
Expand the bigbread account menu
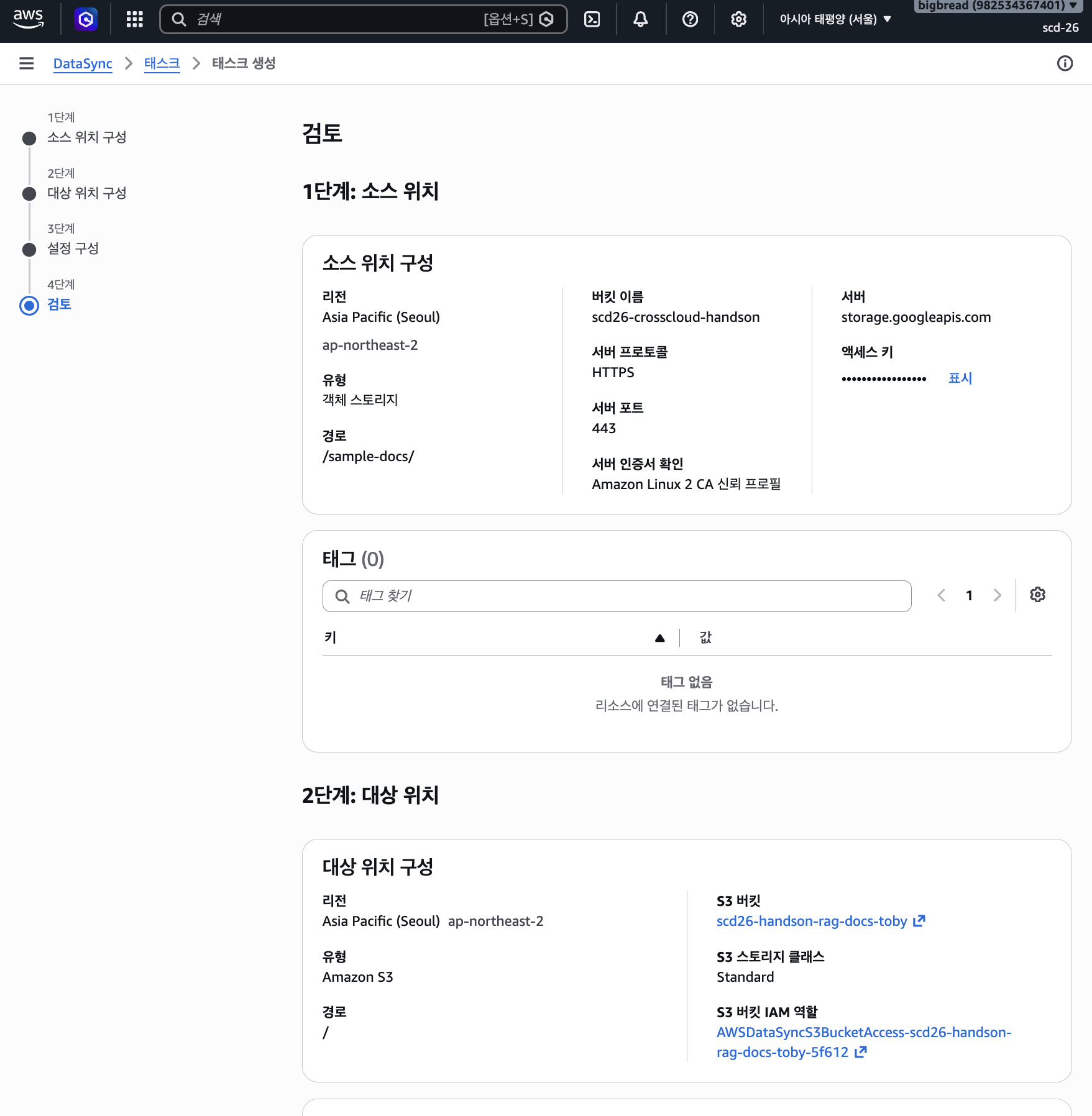coord(998,6)
